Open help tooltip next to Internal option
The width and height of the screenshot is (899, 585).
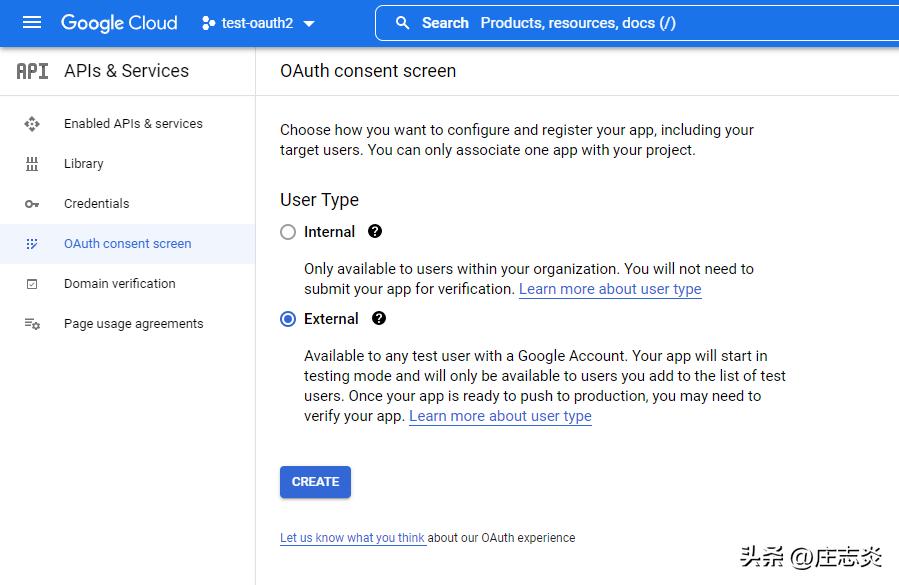click(373, 231)
